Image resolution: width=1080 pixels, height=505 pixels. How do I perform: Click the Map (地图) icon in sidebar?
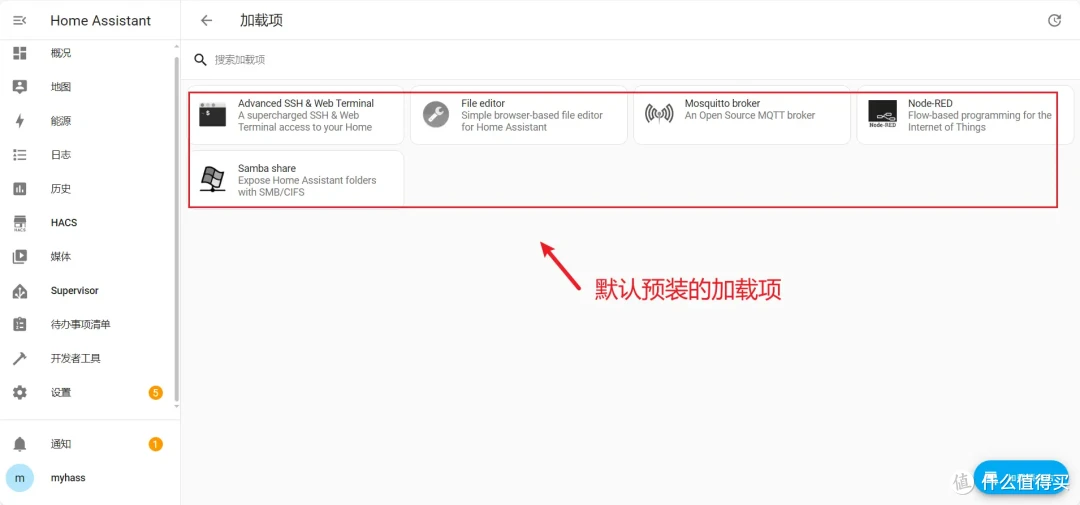(20, 87)
